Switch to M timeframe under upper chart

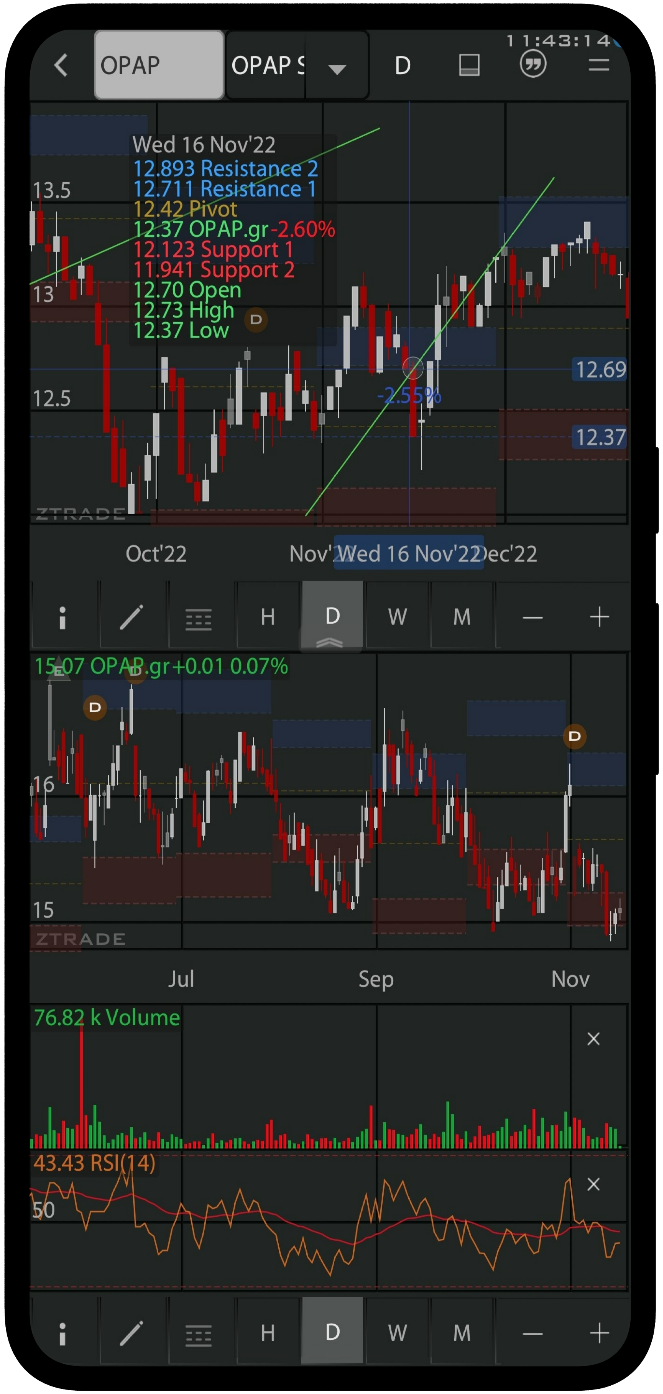coord(461,618)
